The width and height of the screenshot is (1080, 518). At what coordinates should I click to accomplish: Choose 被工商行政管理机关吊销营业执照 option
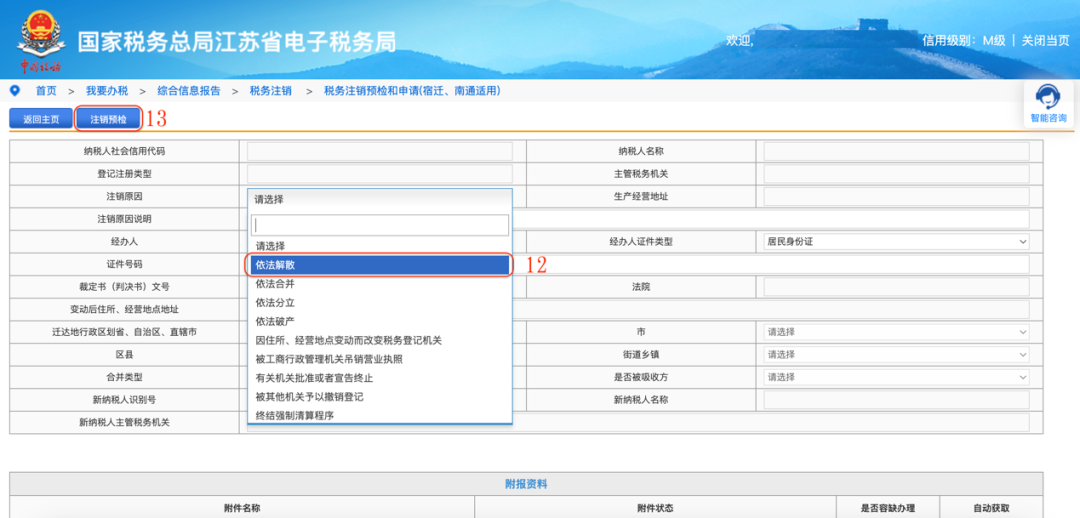(x=380, y=359)
